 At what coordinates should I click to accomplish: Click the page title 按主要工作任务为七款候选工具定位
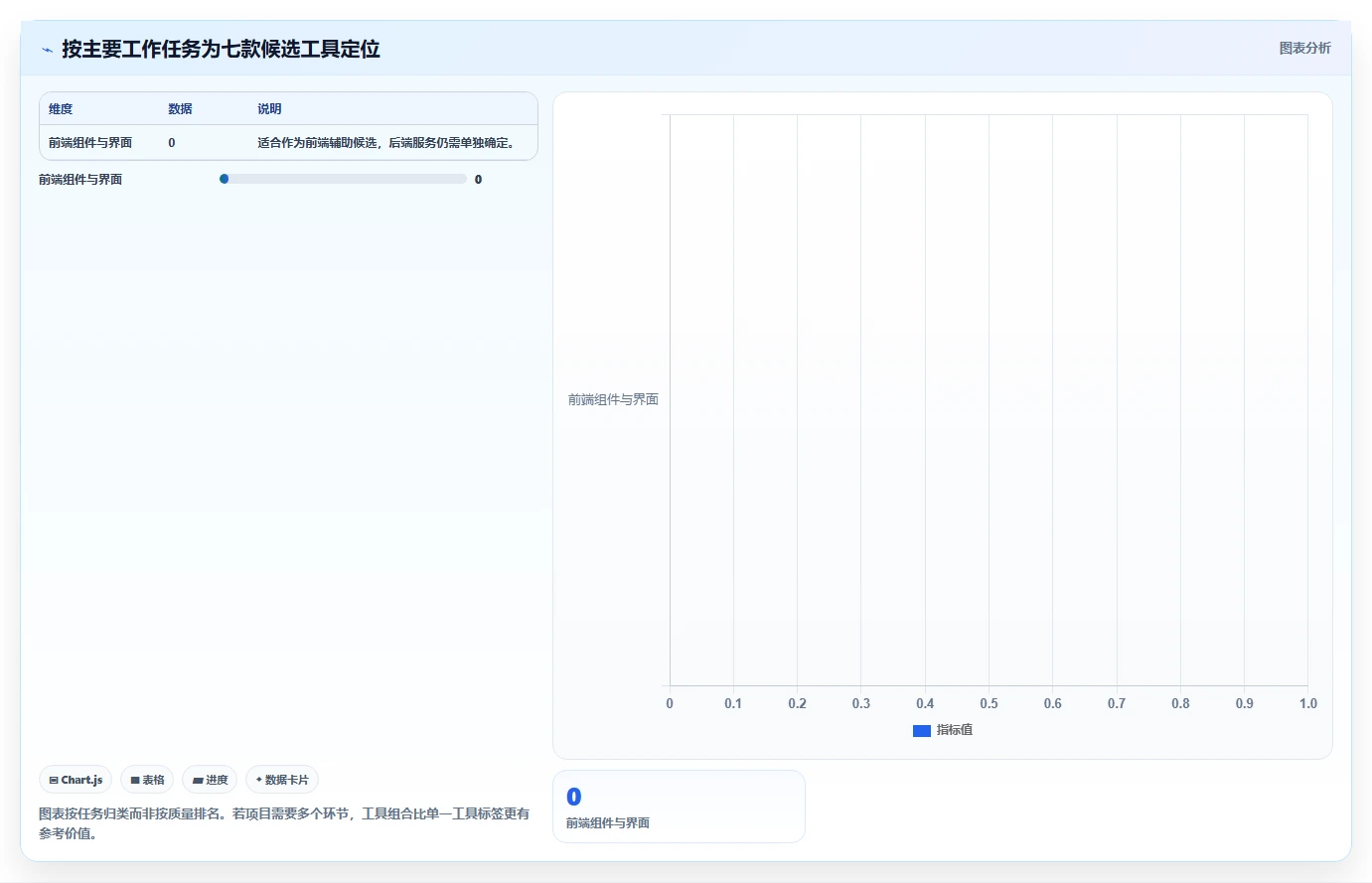pos(221,49)
